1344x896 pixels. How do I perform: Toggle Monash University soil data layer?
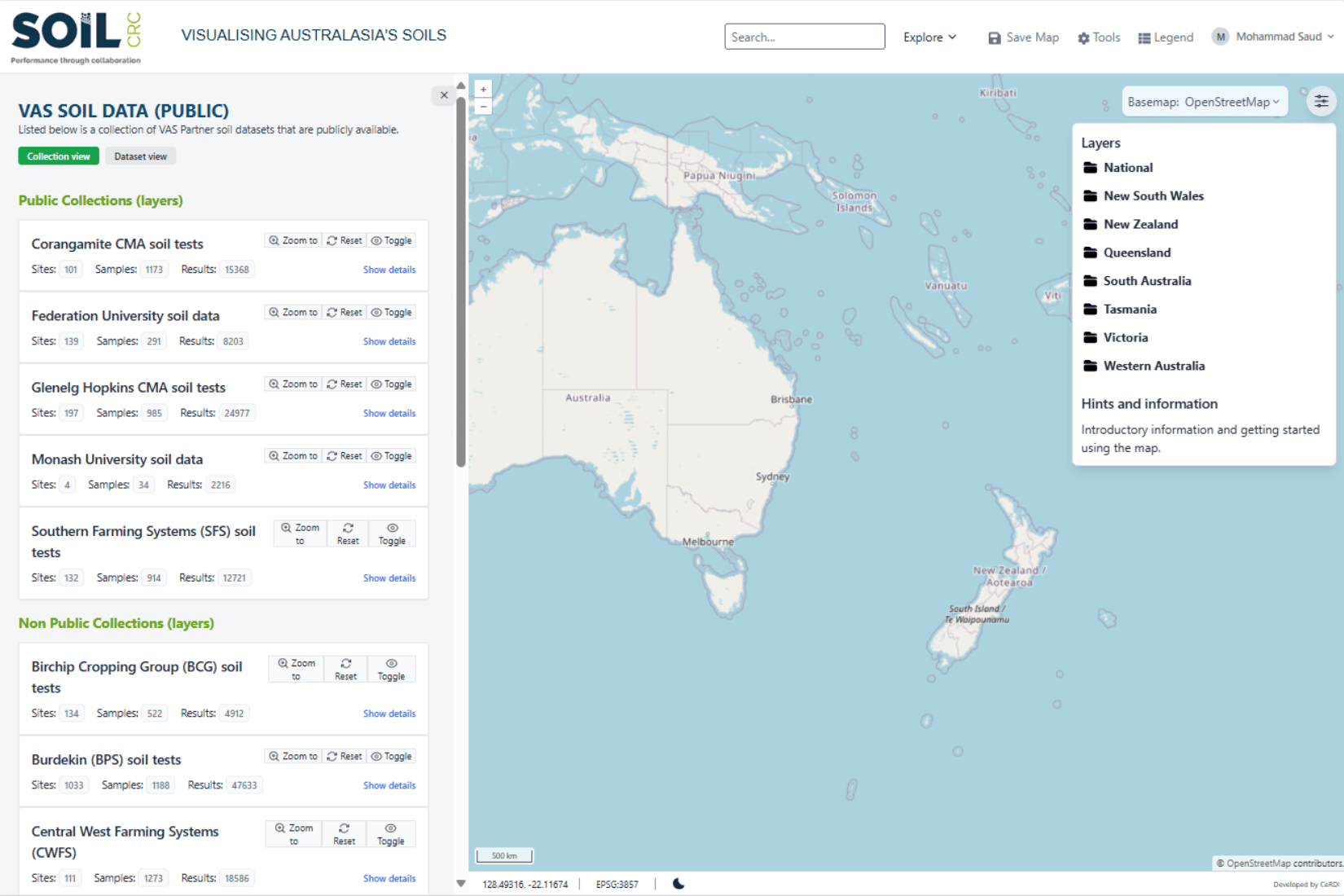391,456
